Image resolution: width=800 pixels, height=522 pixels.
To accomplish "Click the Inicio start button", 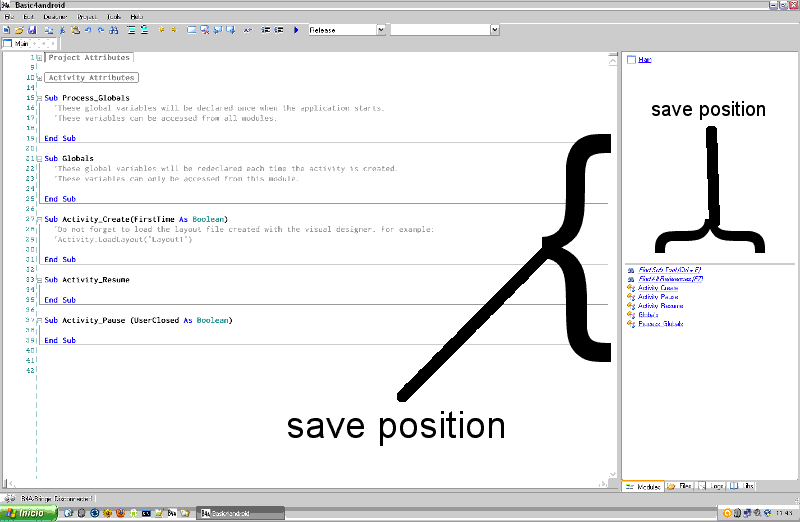I will [x=28, y=513].
